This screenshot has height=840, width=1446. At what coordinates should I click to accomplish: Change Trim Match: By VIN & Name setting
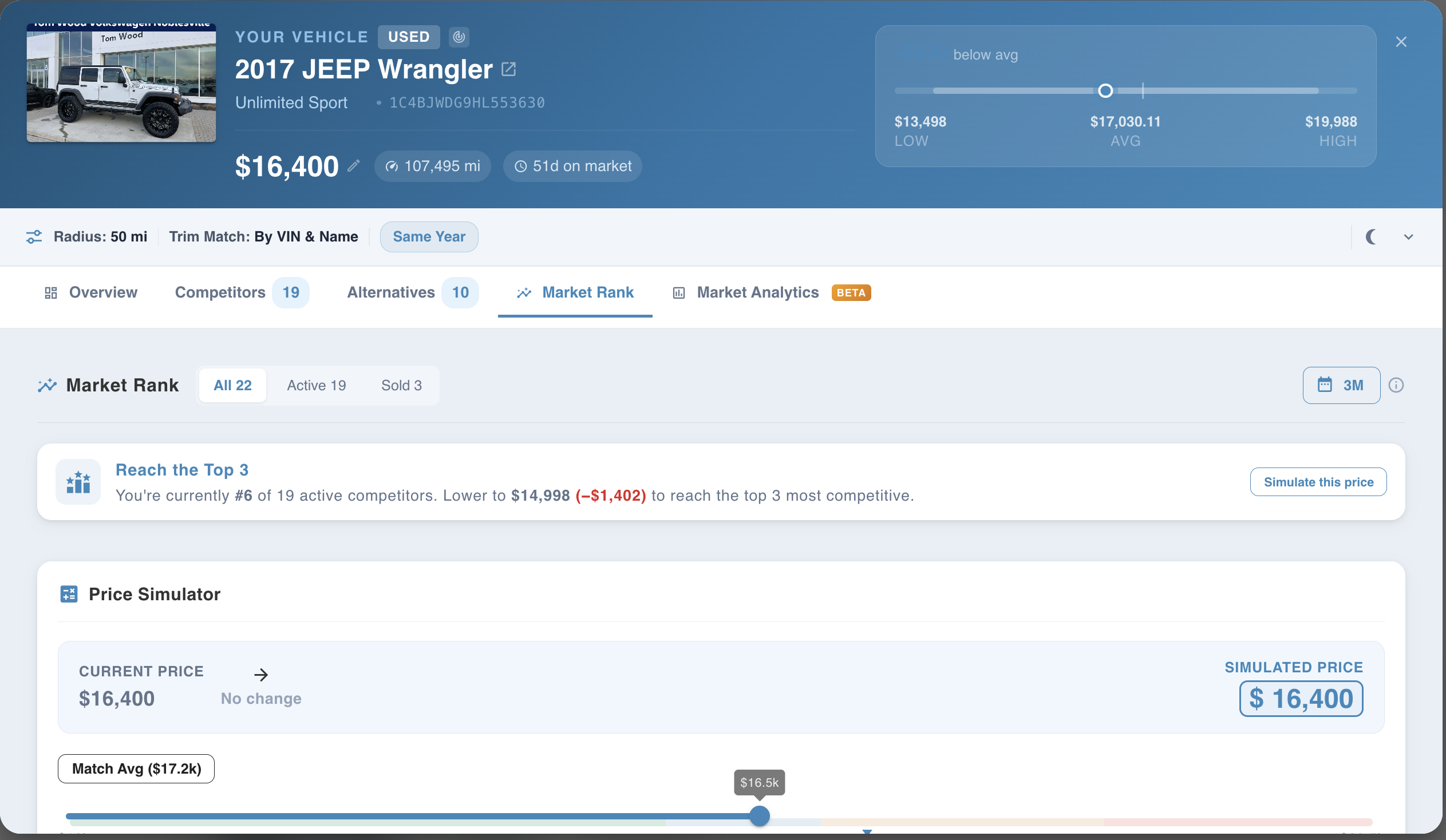[263, 237]
